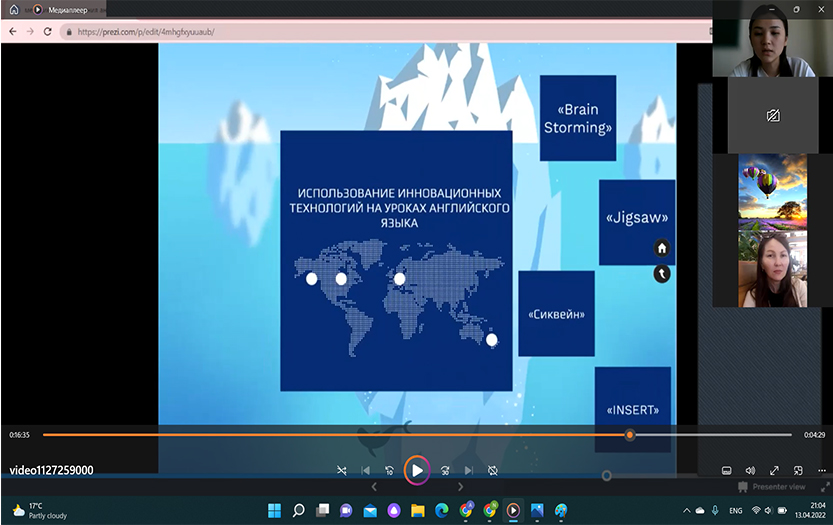
Task: Open the Windows Start menu
Action: point(274,510)
